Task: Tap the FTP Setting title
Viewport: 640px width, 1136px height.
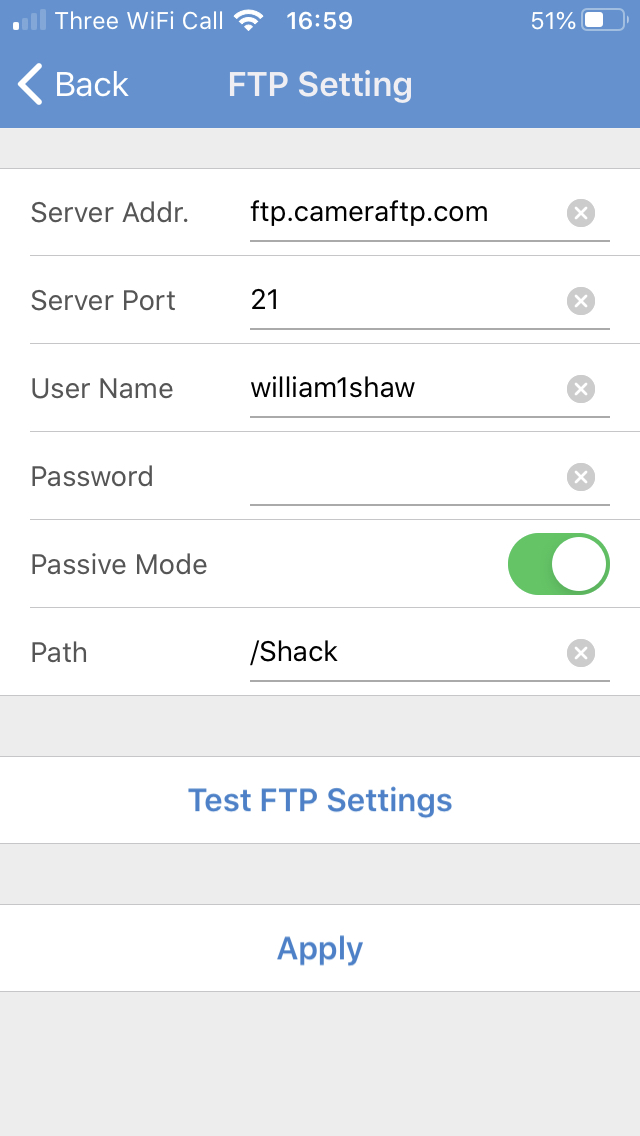Action: point(320,85)
